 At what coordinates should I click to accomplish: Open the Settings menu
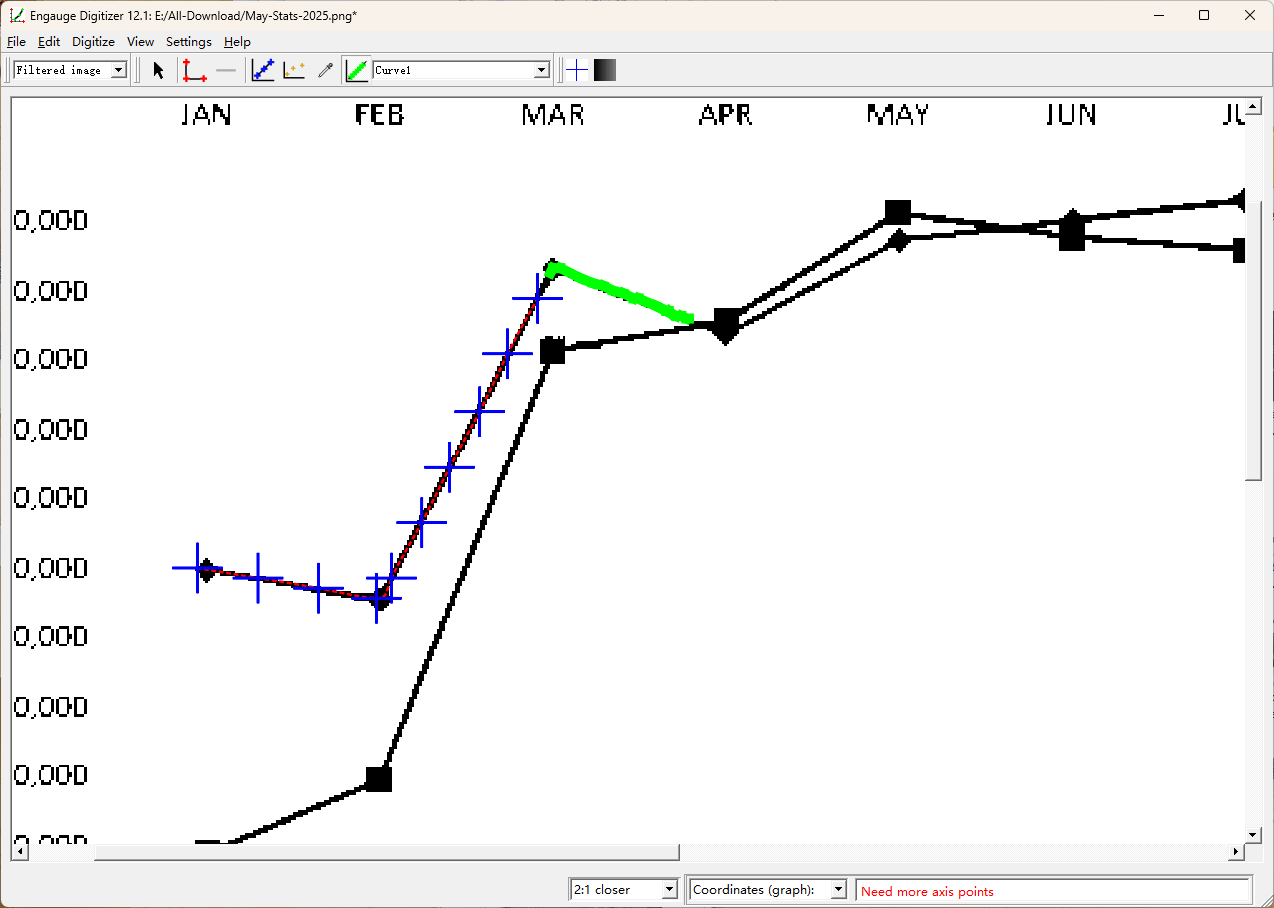click(188, 42)
